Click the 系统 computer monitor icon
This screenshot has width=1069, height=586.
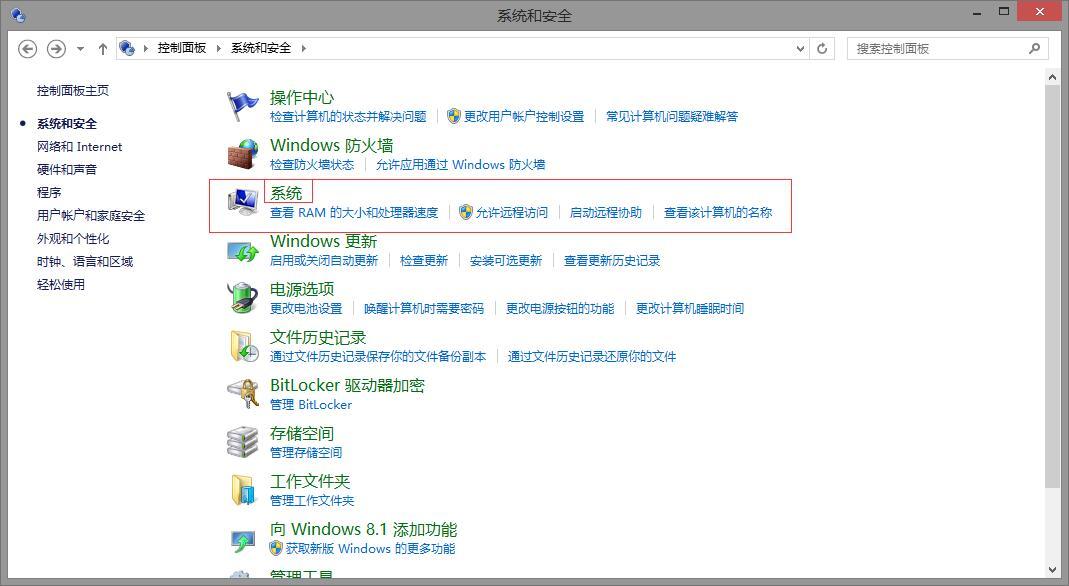[243, 200]
